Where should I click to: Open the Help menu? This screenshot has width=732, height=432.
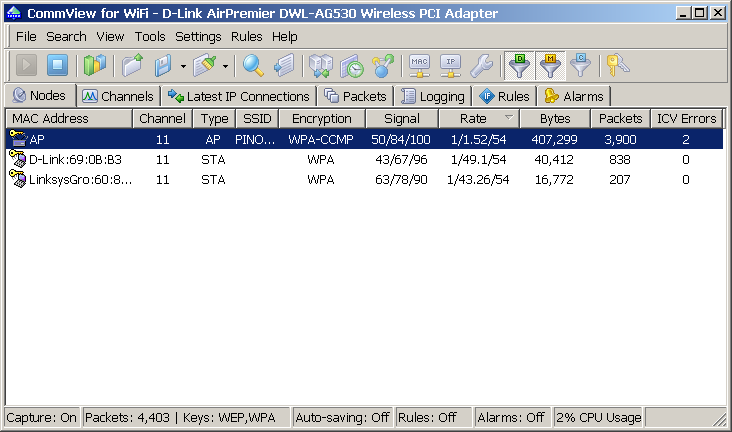(285, 36)
